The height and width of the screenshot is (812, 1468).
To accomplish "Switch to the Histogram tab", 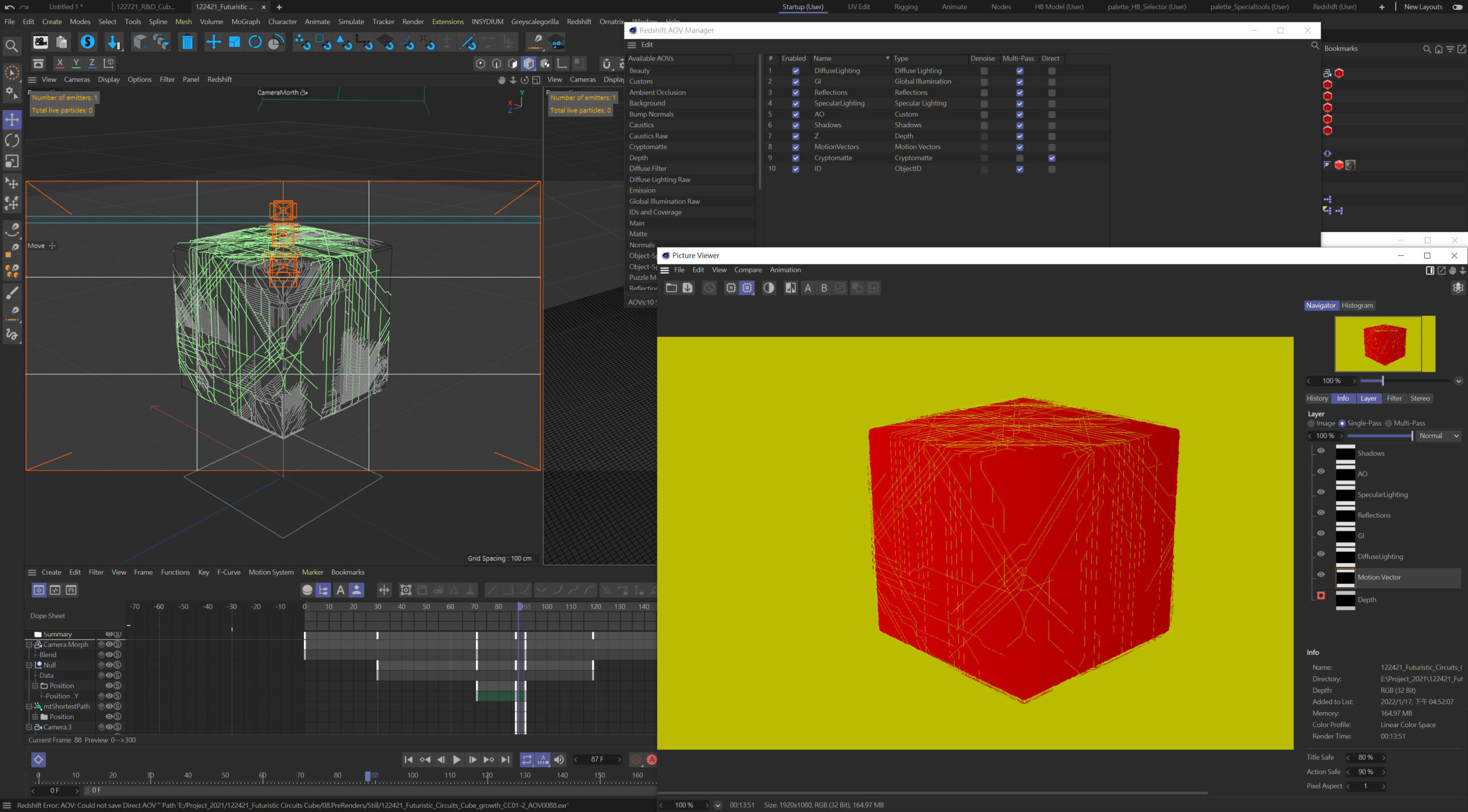I will (x=1357, y=306).
